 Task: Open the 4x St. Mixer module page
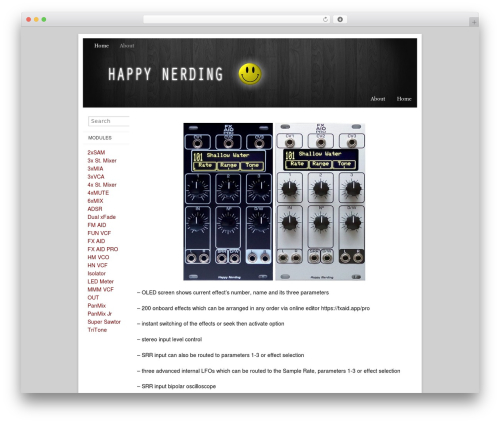coord(102,185)
